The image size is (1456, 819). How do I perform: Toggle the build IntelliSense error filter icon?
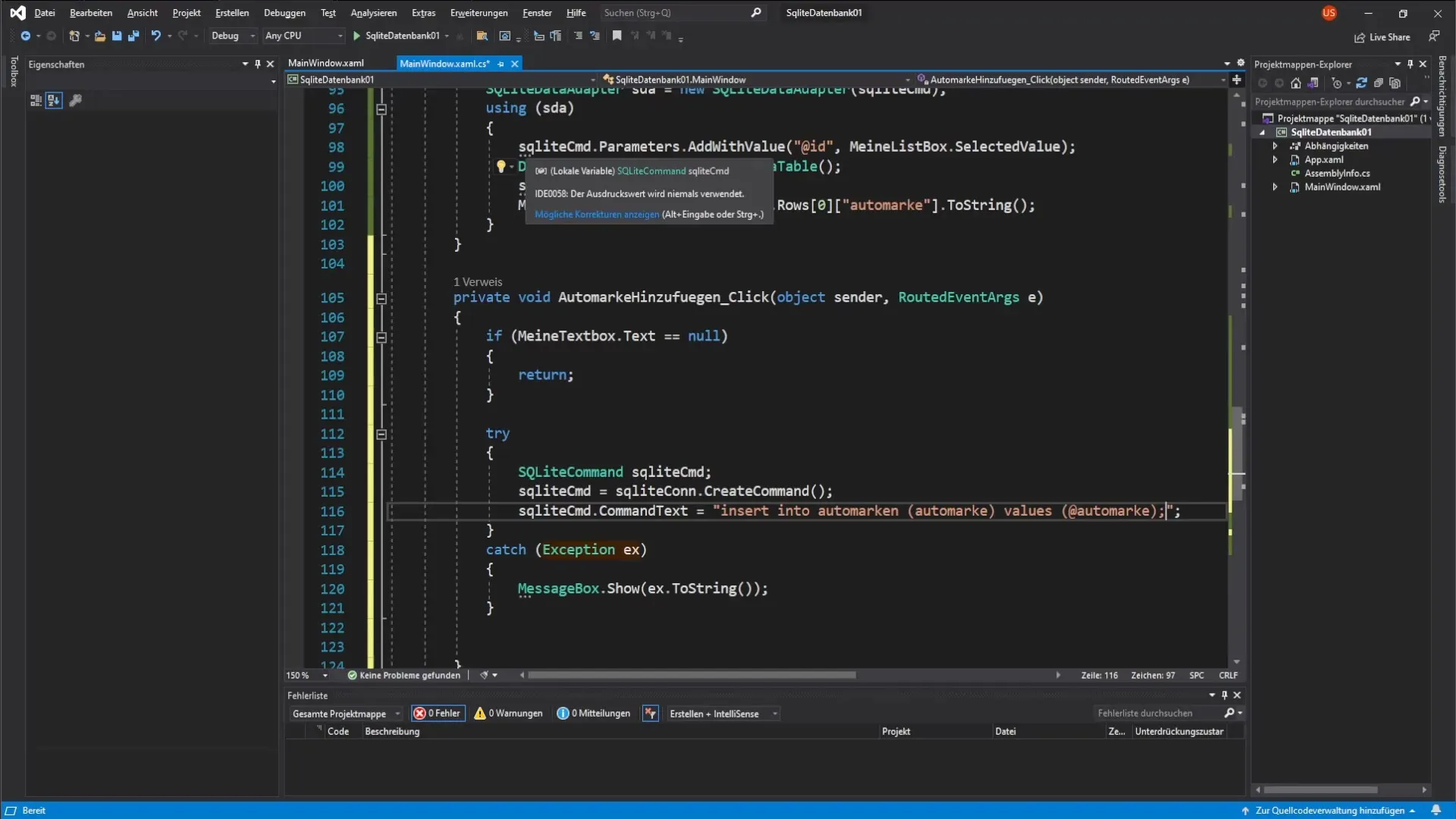click(650, 714)
